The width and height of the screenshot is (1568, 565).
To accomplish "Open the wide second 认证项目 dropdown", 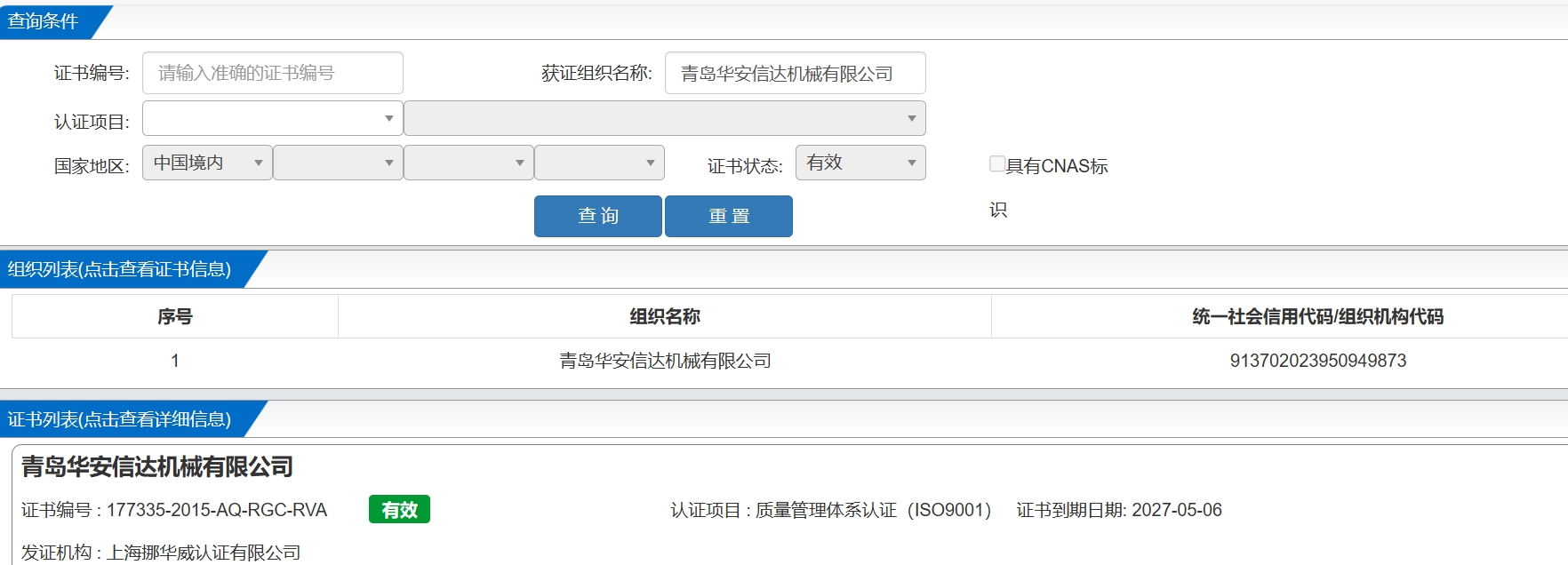I will click(664, 118).
